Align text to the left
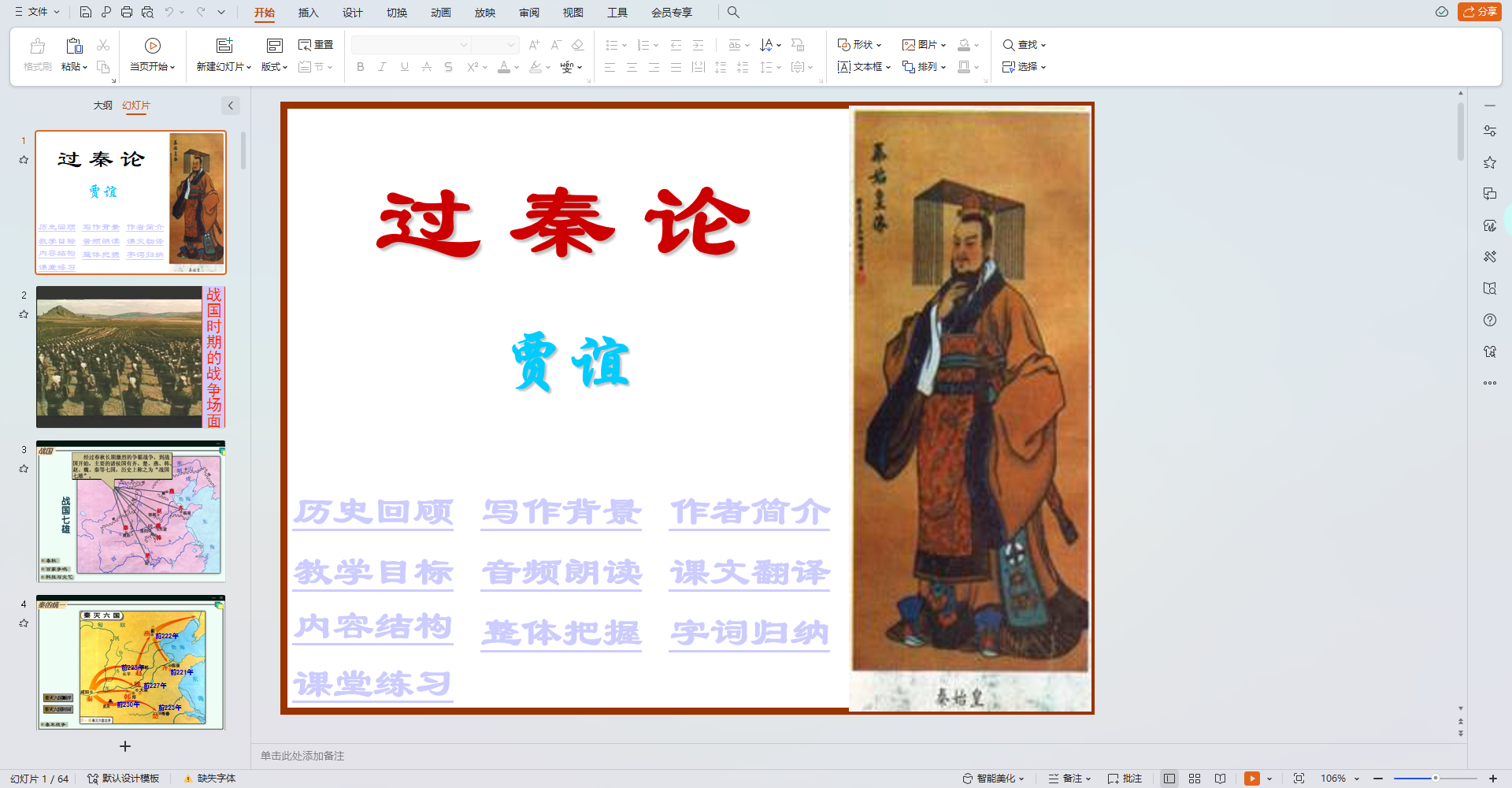Screen dimensions: 1512x788 [610, 67]
